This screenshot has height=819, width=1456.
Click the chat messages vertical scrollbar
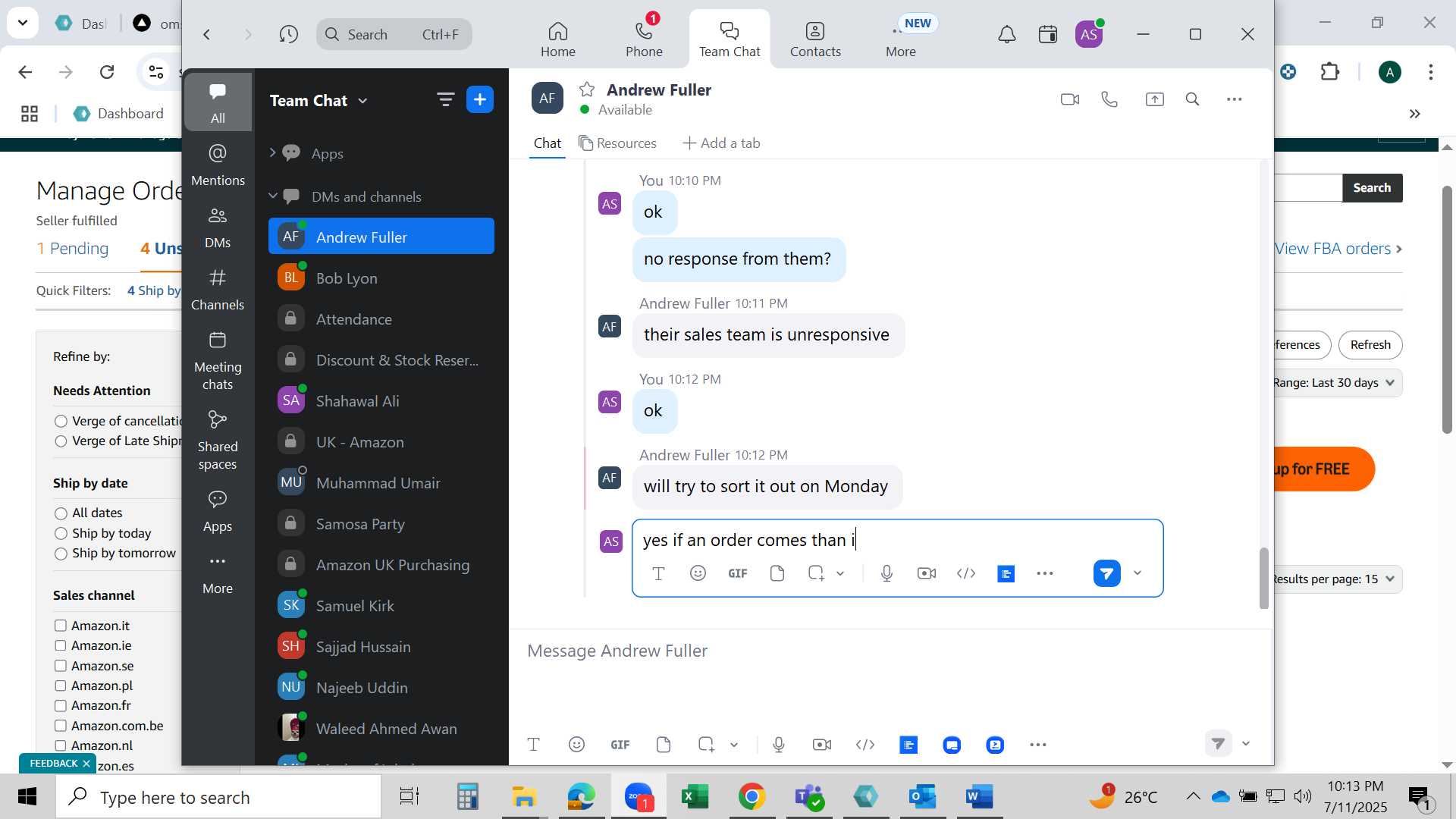(1263, 579)
